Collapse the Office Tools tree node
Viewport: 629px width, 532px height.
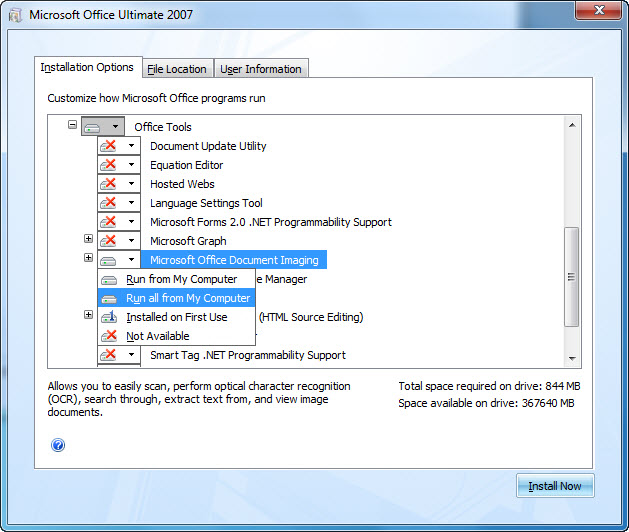72,125
